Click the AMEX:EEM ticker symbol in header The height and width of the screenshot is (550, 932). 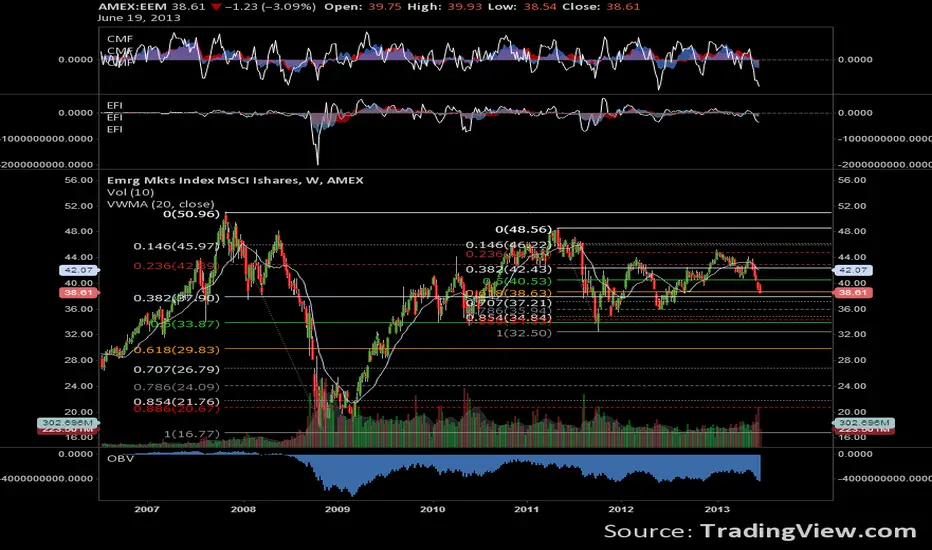point(133,7)
